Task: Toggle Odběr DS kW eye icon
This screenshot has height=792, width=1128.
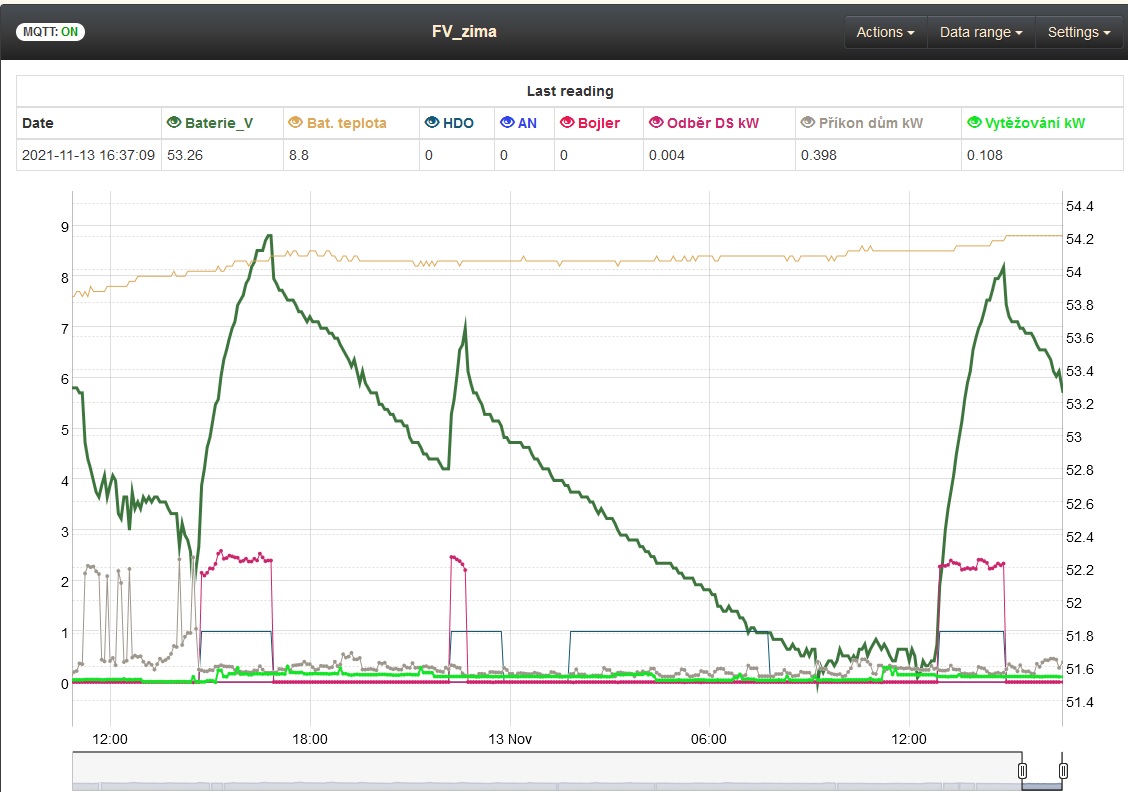Action: pyautogui.click(x=656, y=122)
